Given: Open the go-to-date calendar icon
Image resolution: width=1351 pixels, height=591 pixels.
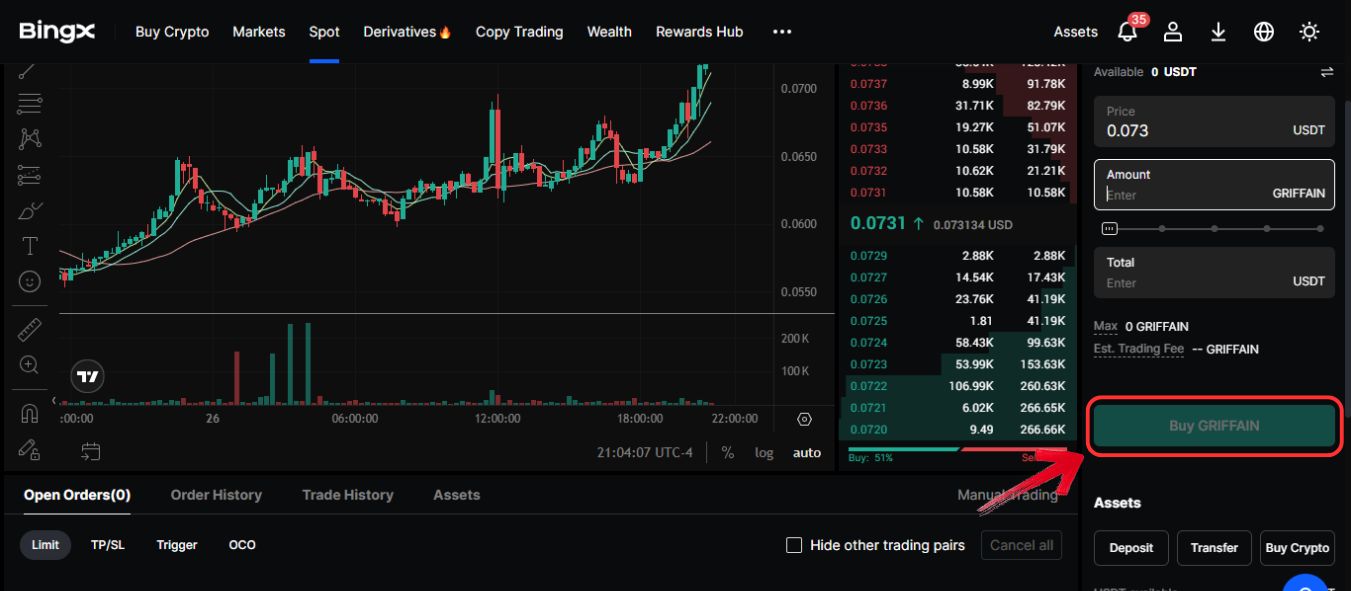Looking at the screenshot, I should (x=91, y=452).
